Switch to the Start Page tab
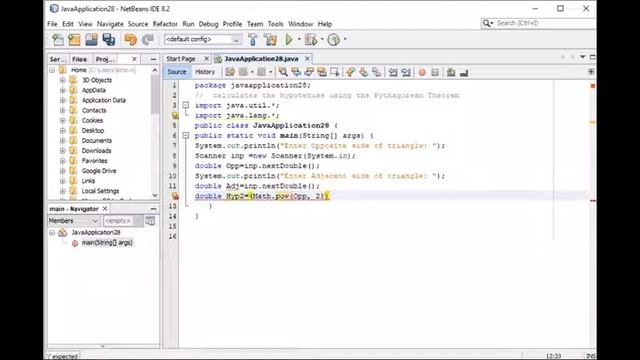The width and height of the screenshot is (640, 360). [x=181, y=59]
